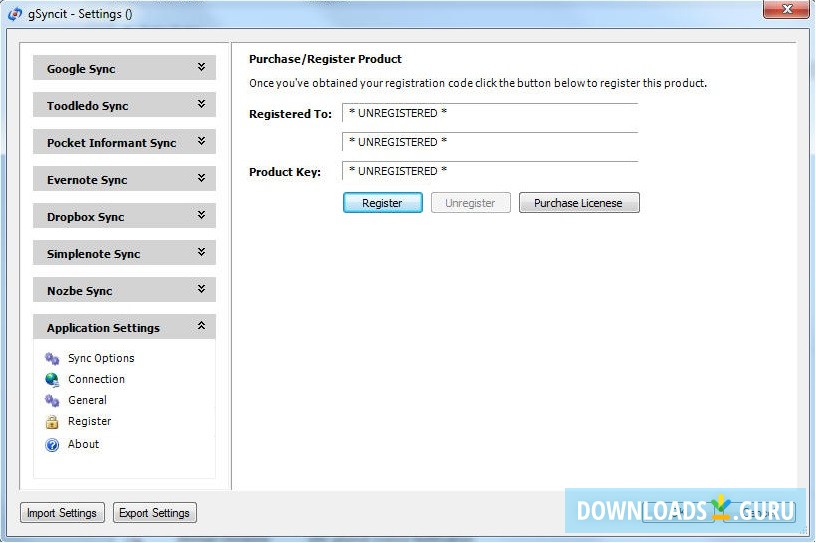Click the Google Sync header
Image resolution: width=816 pixels, height=543 pixels.
(124, 68)
